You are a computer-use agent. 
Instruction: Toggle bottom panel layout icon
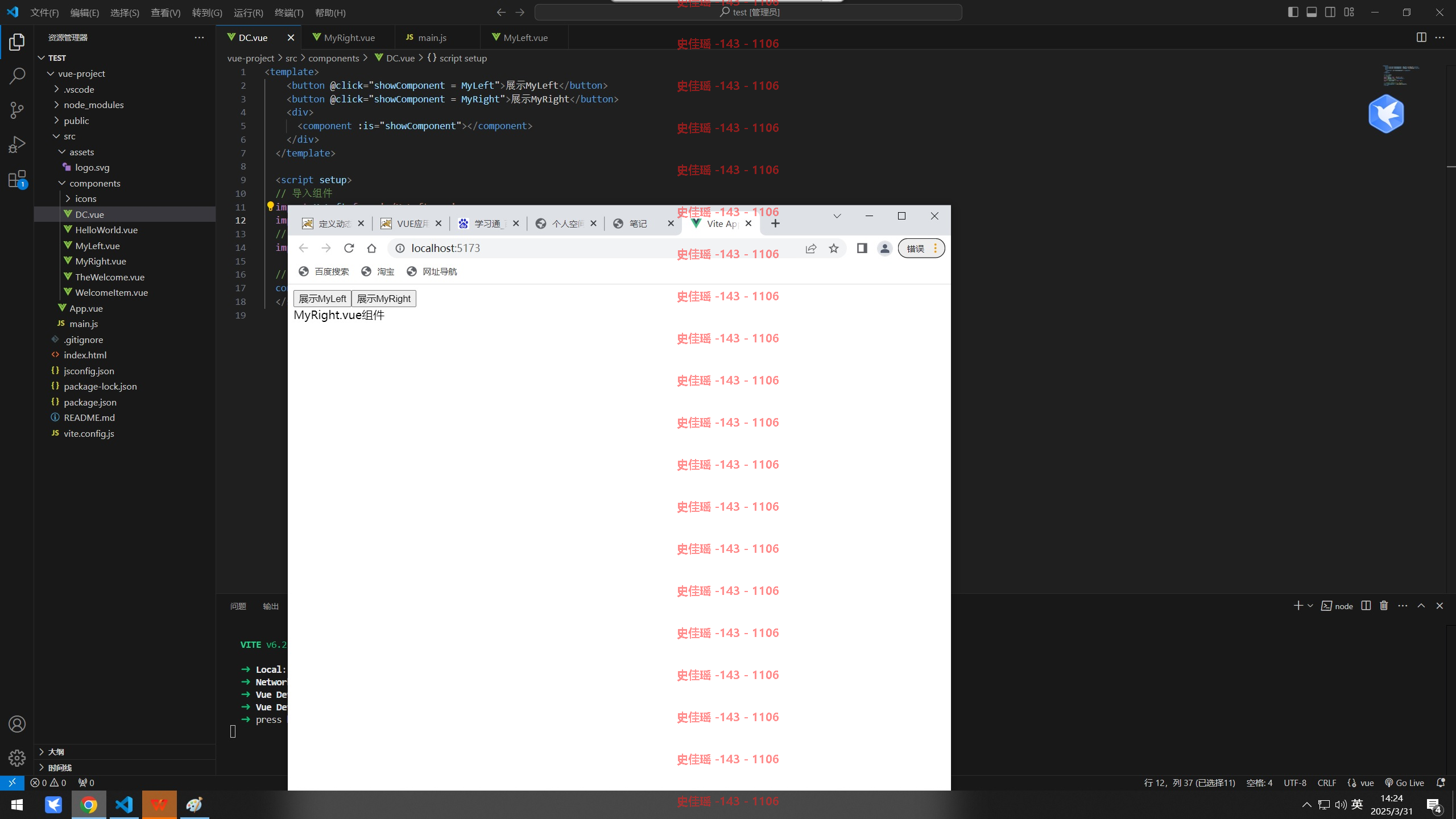[1312, 12]
